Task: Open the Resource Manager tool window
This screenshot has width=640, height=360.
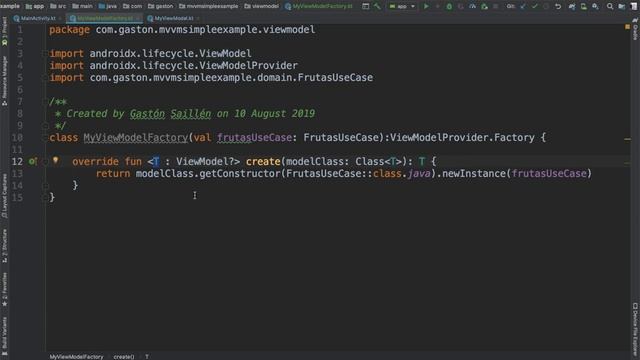Action: coord(4,81)
